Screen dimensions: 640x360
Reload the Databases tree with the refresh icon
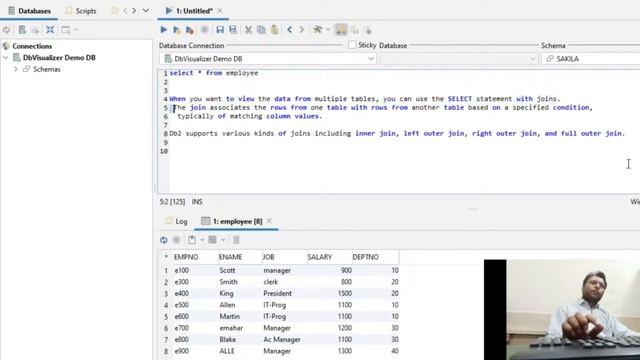7,30
